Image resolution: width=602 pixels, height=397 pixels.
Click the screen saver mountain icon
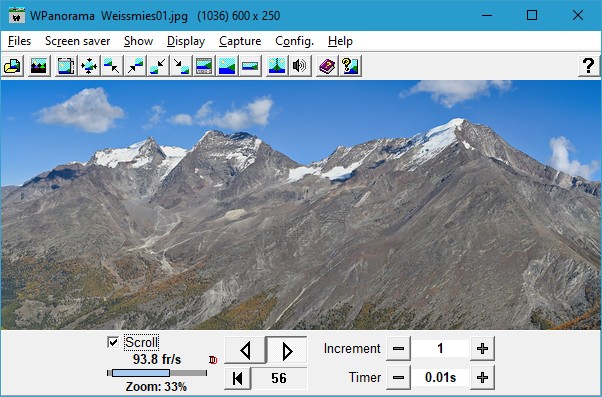click(x=39, y=66)
